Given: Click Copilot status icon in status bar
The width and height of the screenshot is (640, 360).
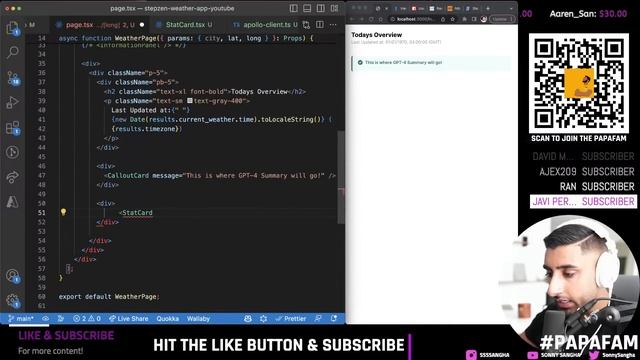Looking at the screenshot, I should [248, 319].
